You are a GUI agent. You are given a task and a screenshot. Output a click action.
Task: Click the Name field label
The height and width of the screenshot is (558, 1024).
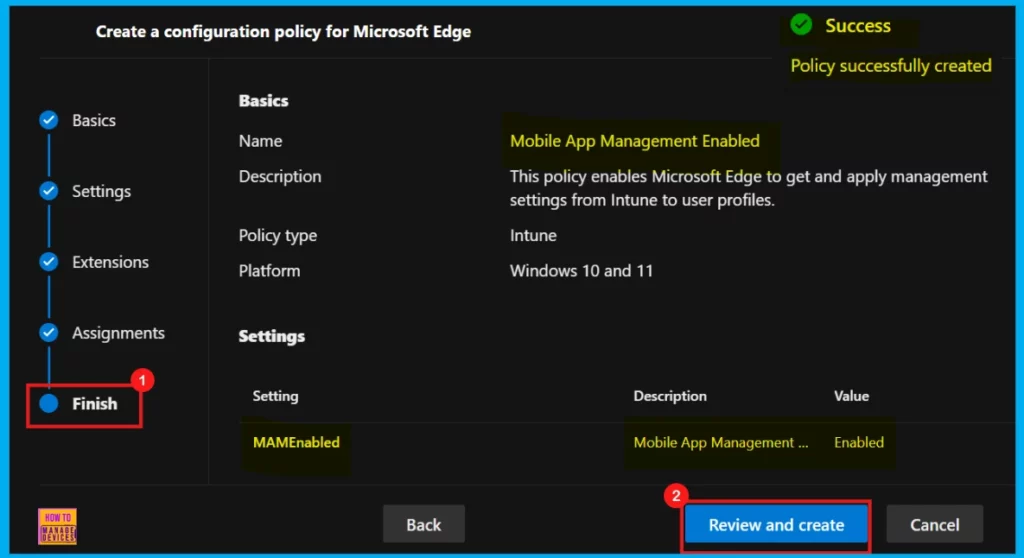coord(261,141)
